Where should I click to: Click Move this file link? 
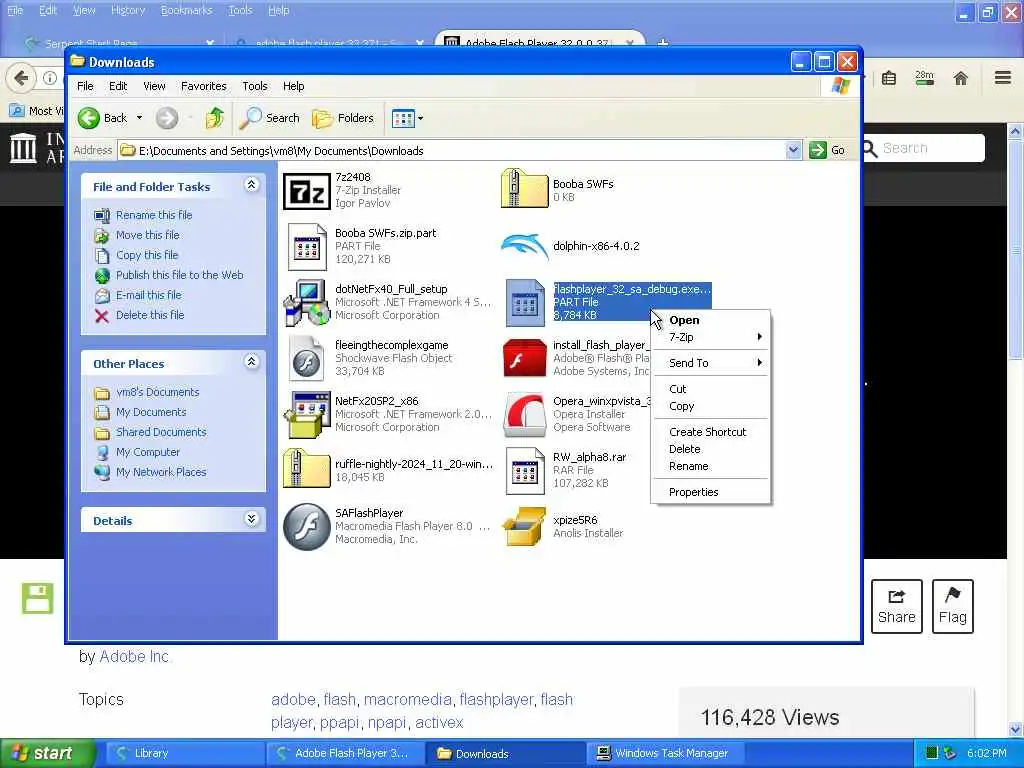(148, 235)
